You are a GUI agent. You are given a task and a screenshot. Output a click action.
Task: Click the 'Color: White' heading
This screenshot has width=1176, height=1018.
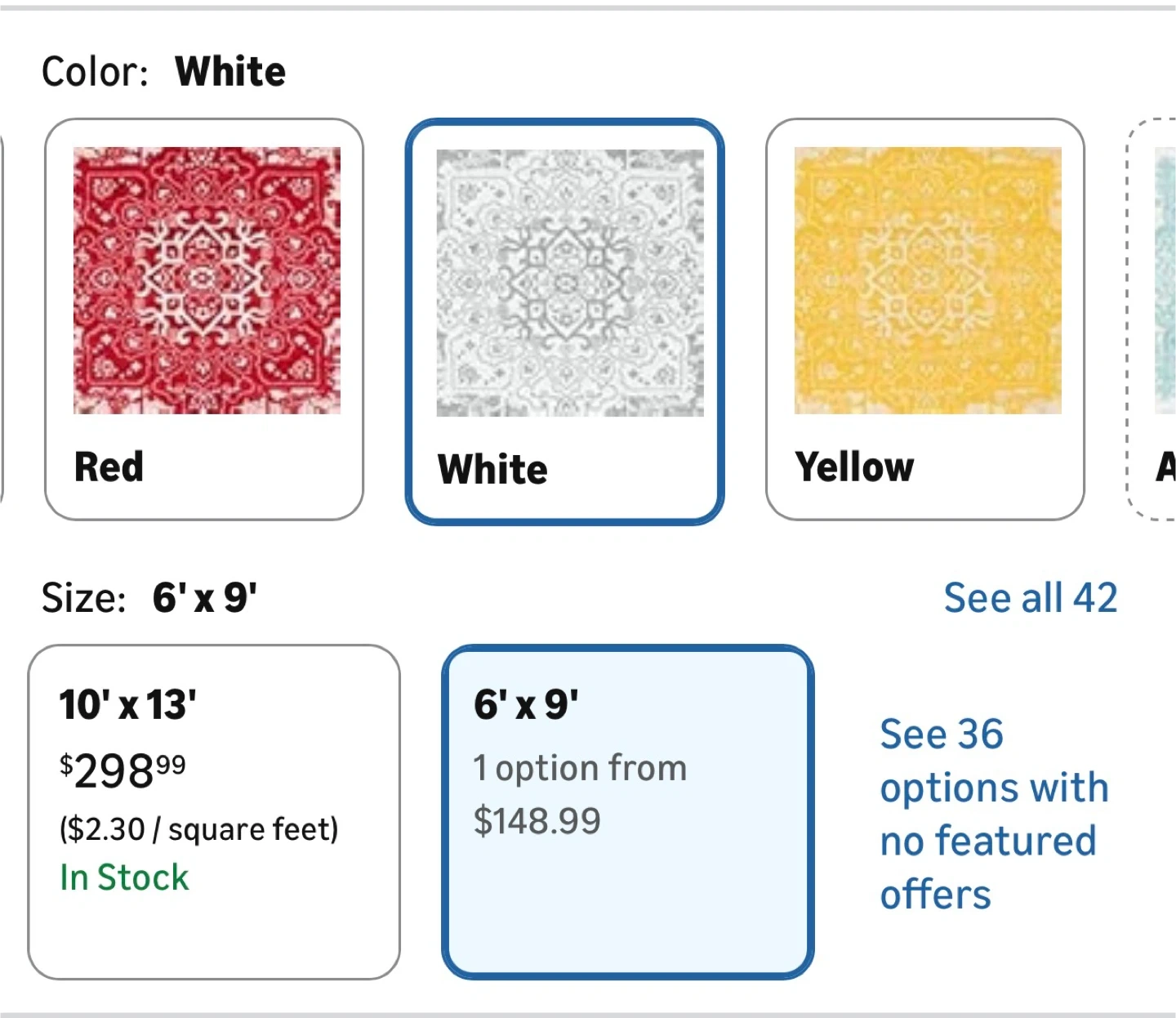click(x=163, y=72)
